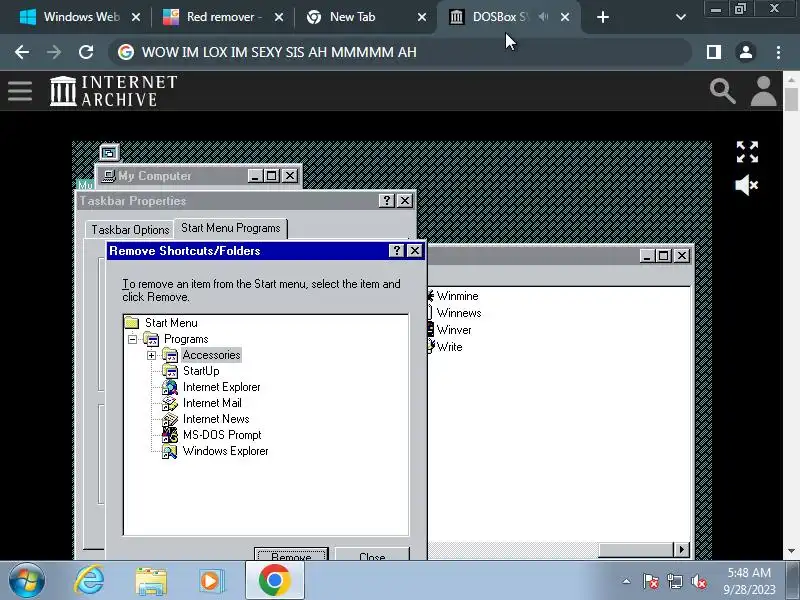
Task: Select the Windows Explorer shortcut
Action: [226, 451]
